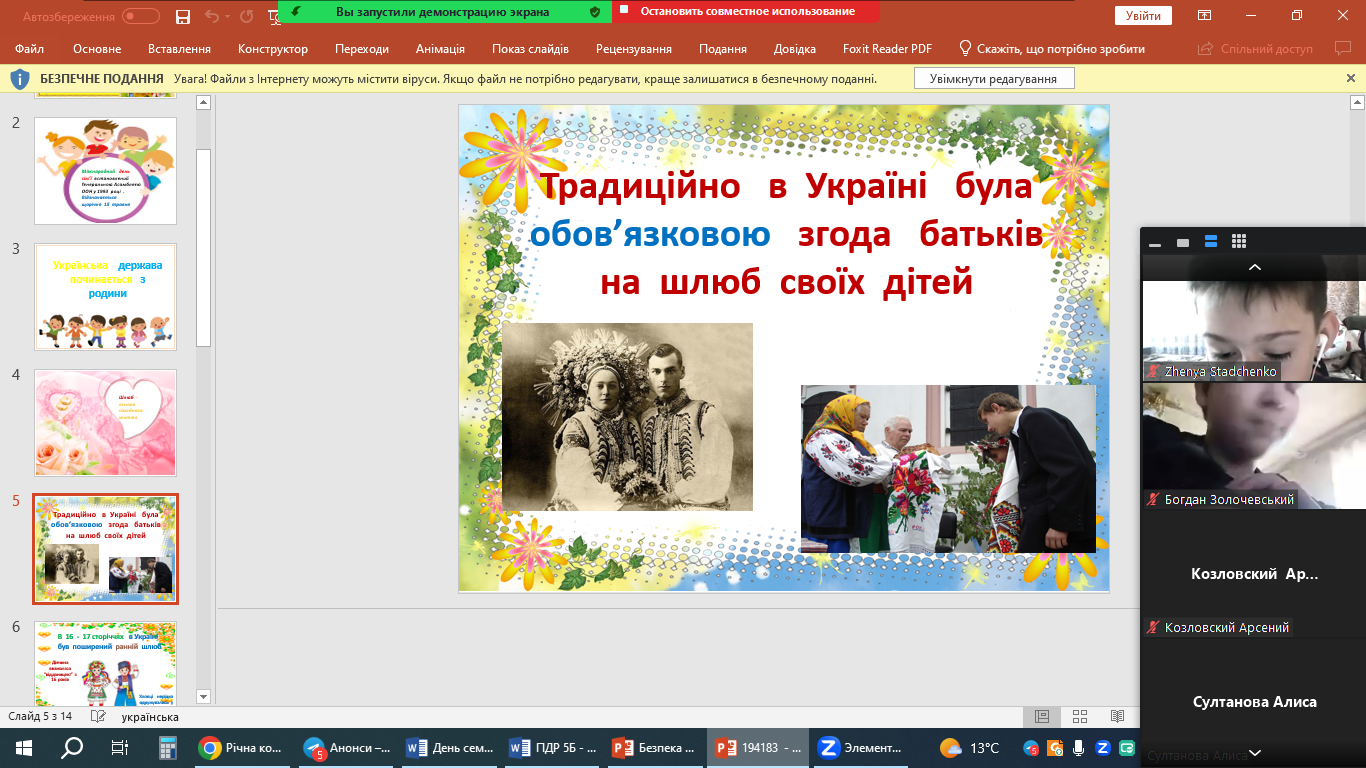Open the Undo history dropdown arrow

point(226,16)
